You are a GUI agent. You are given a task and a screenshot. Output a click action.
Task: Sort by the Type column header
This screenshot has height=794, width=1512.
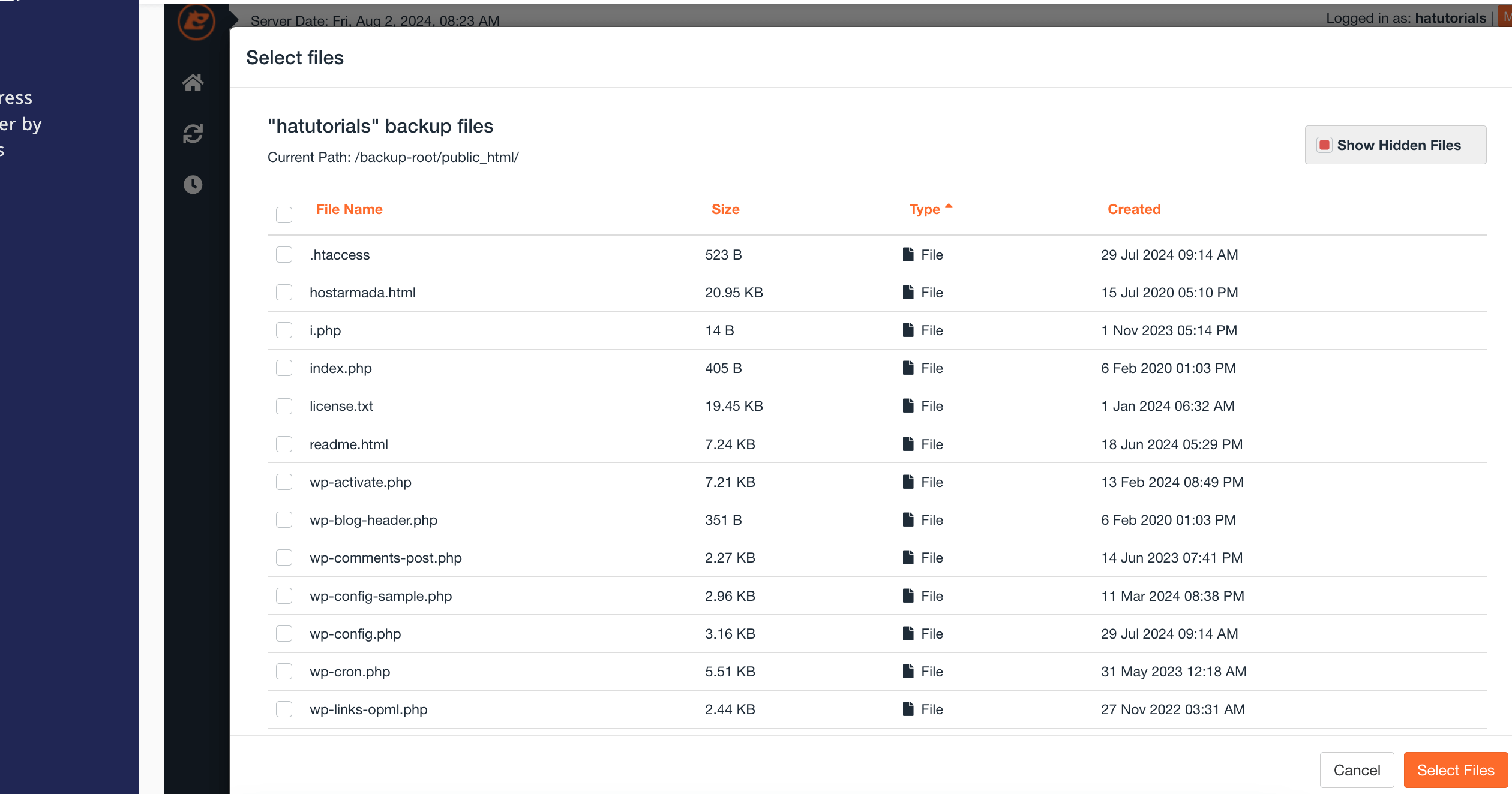click(x=931, y=209)
